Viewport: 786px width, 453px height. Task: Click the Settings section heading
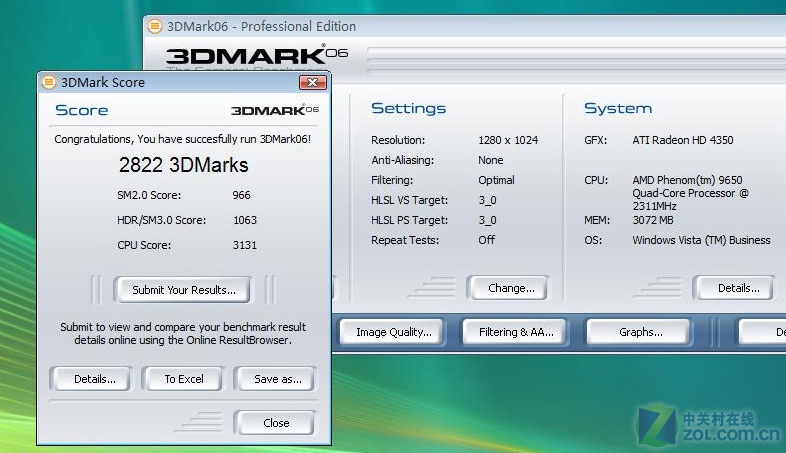(x=409, y=108)
